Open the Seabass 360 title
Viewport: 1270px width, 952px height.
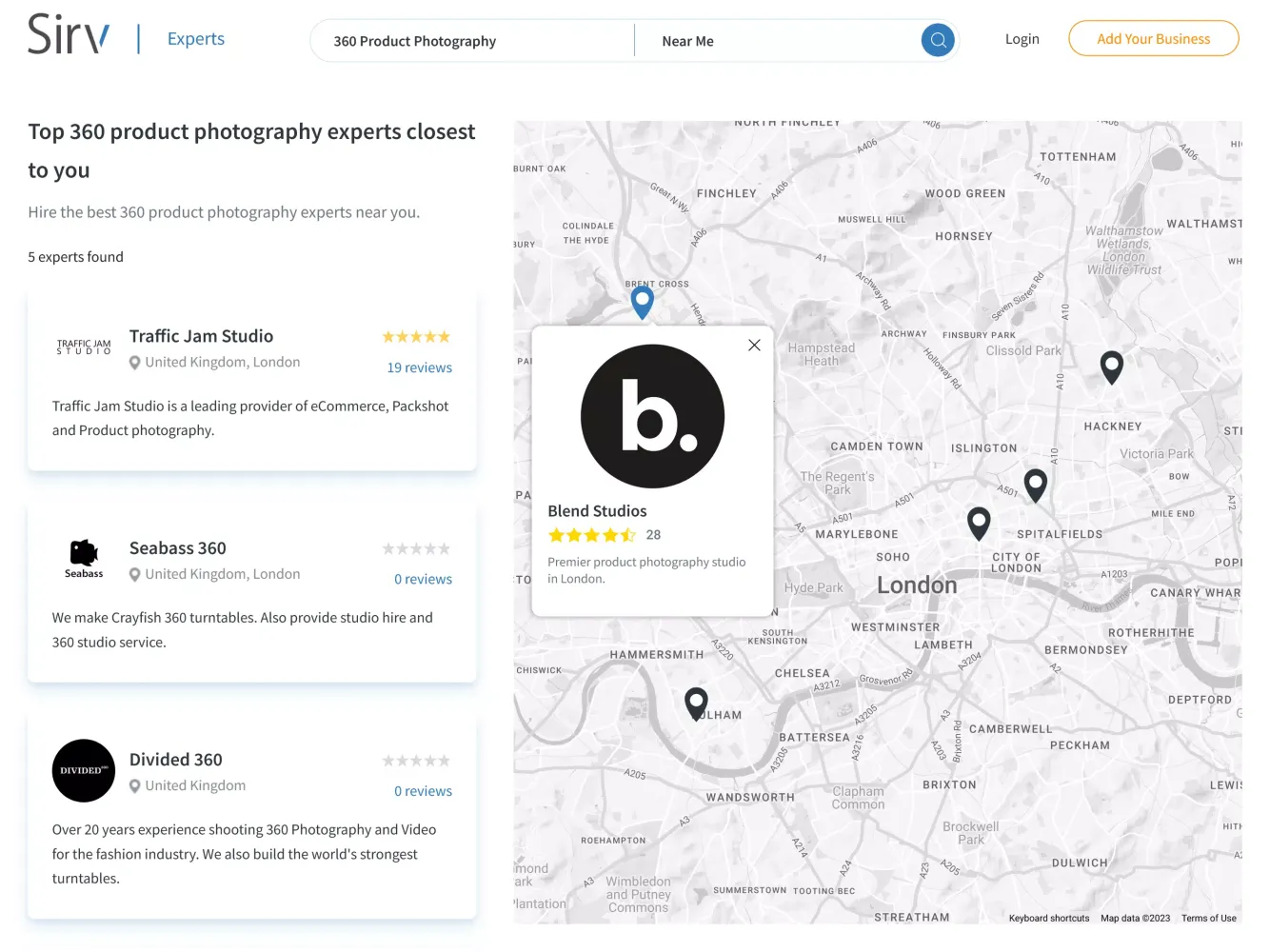point(178,548)
